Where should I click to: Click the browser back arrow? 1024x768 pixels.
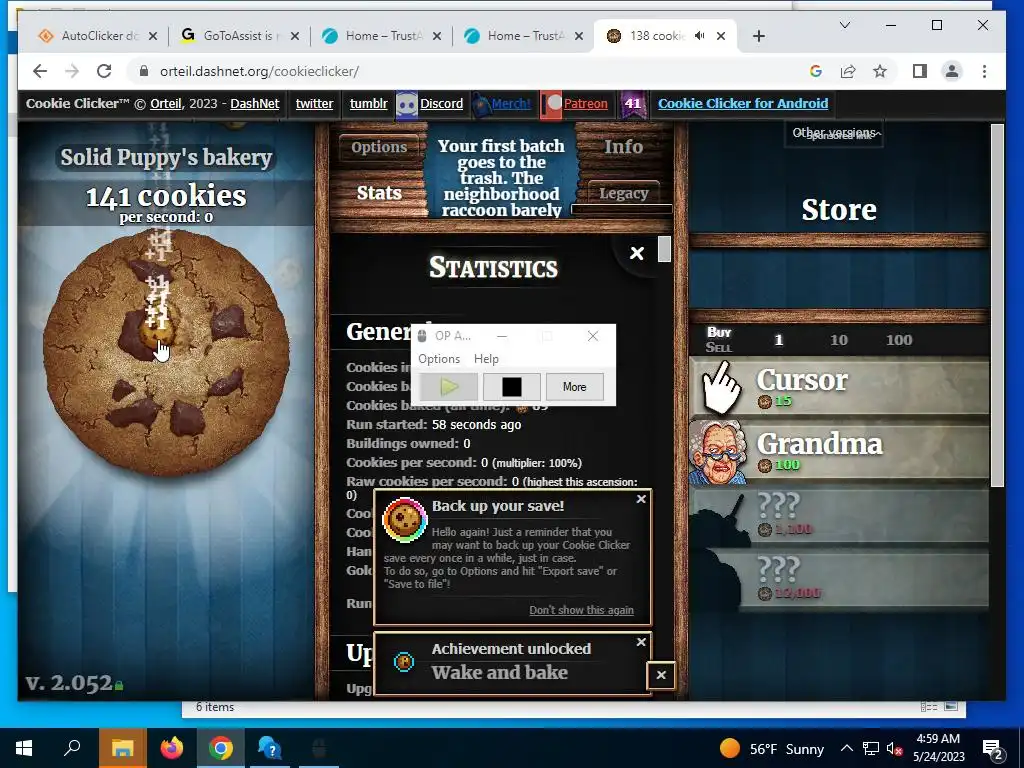[40, 71]
